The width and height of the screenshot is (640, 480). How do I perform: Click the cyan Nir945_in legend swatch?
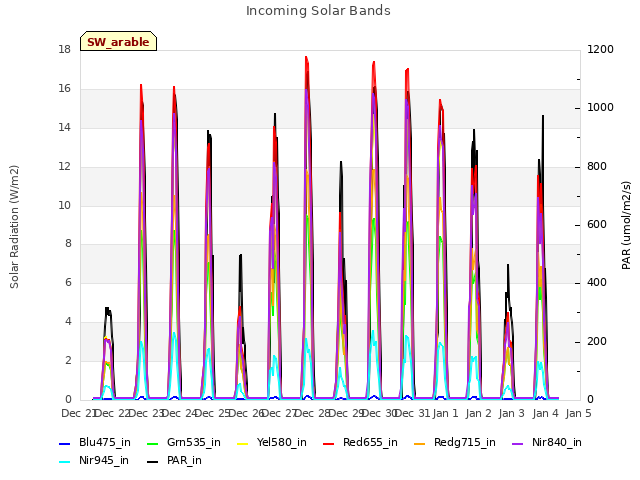click(65, 462)
